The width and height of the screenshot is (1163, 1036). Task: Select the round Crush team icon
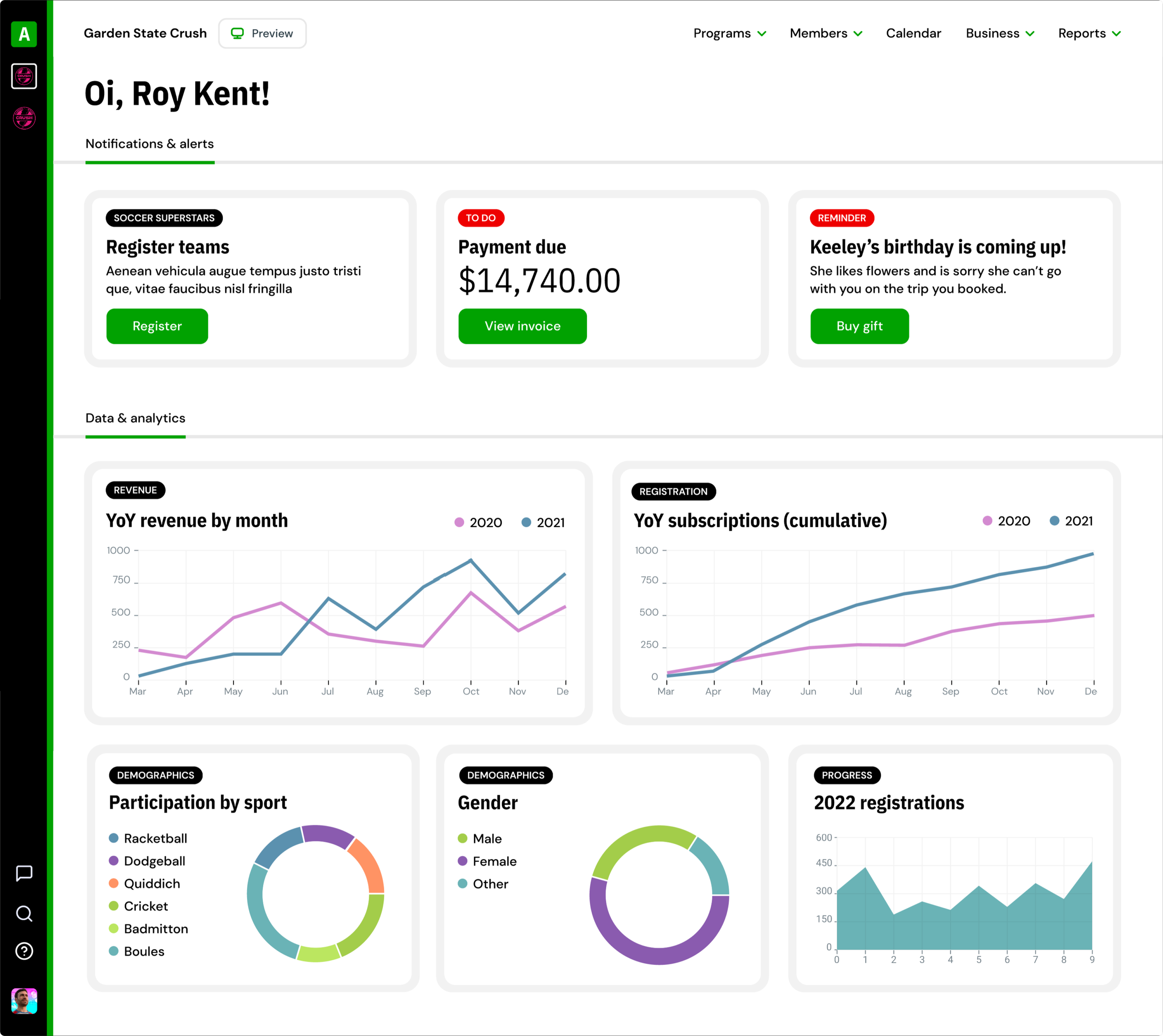(x=24, y=118)
